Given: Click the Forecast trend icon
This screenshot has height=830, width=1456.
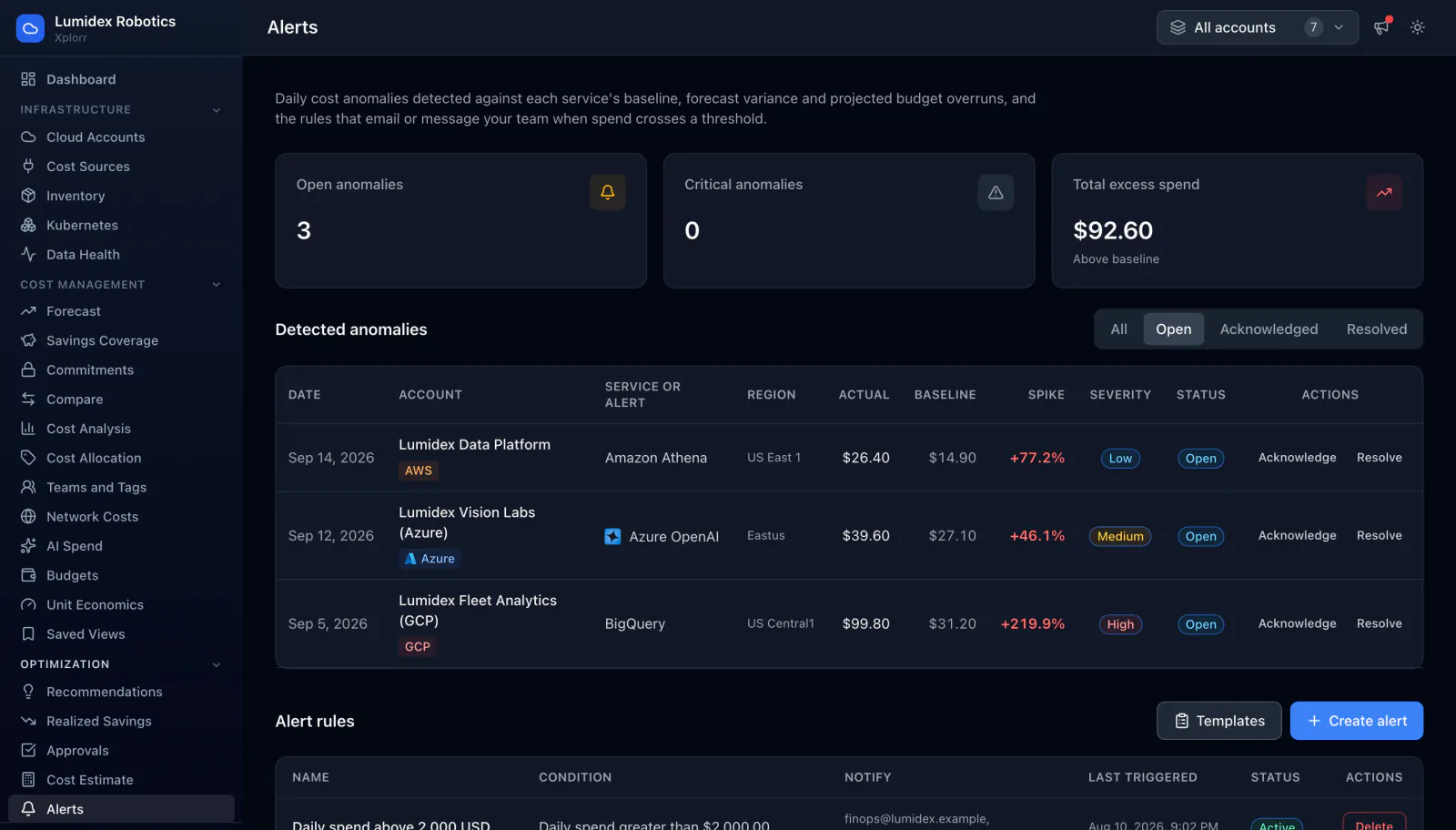Looking at the screenshot, I should click(28, 311).
